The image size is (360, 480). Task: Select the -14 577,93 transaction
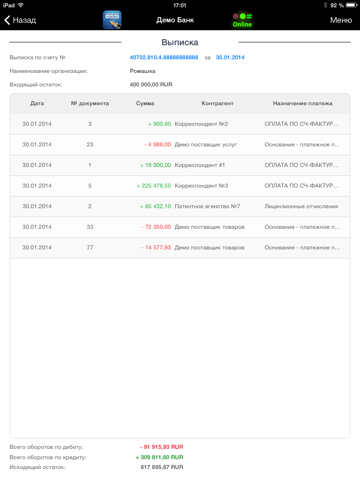(x=180, y=248)
